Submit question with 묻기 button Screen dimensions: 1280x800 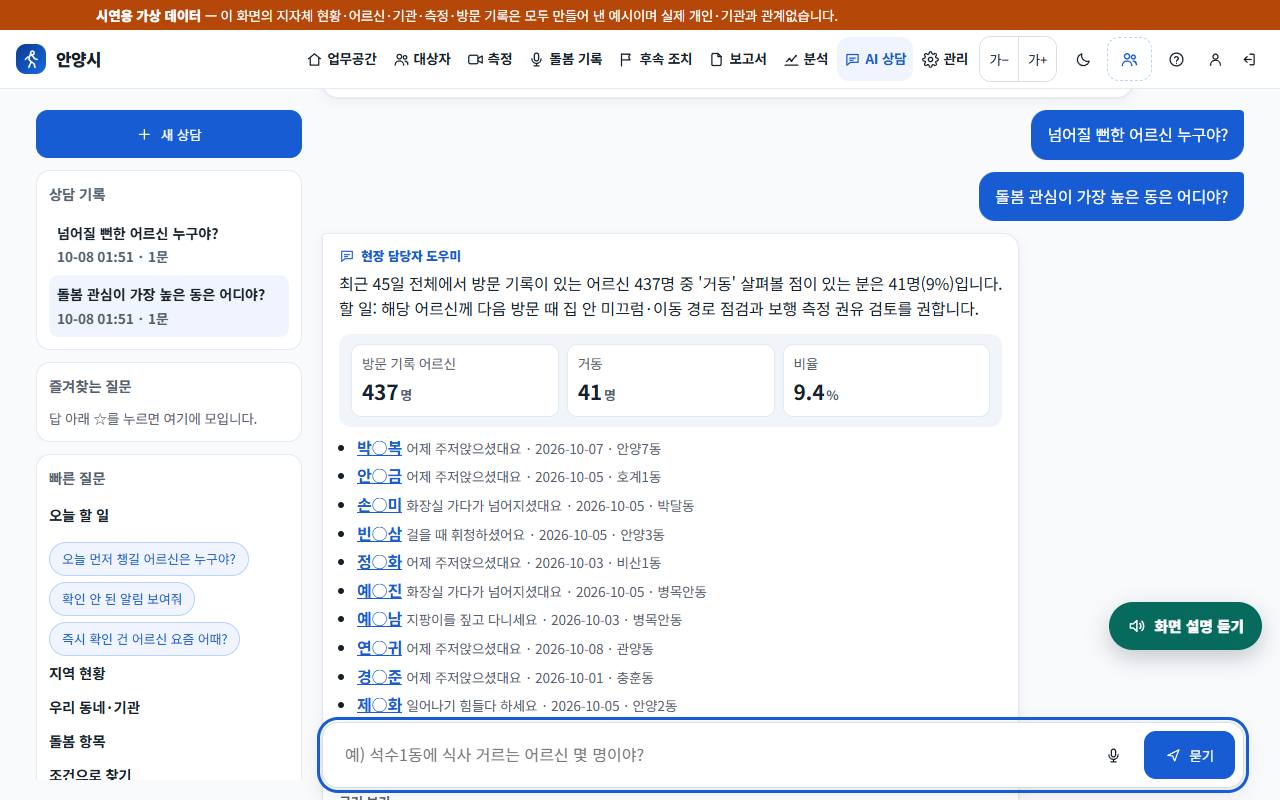[1189, 755]
